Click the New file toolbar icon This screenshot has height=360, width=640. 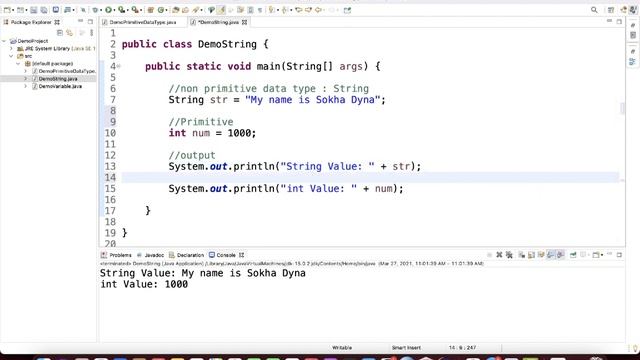coord(7,10)
